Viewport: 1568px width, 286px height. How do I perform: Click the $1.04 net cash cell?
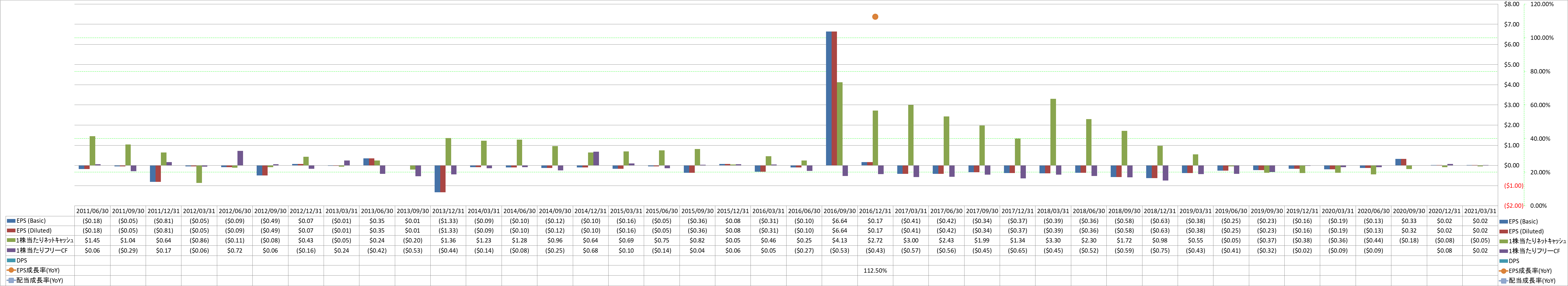pyautogui.click(x=128, y=241)
